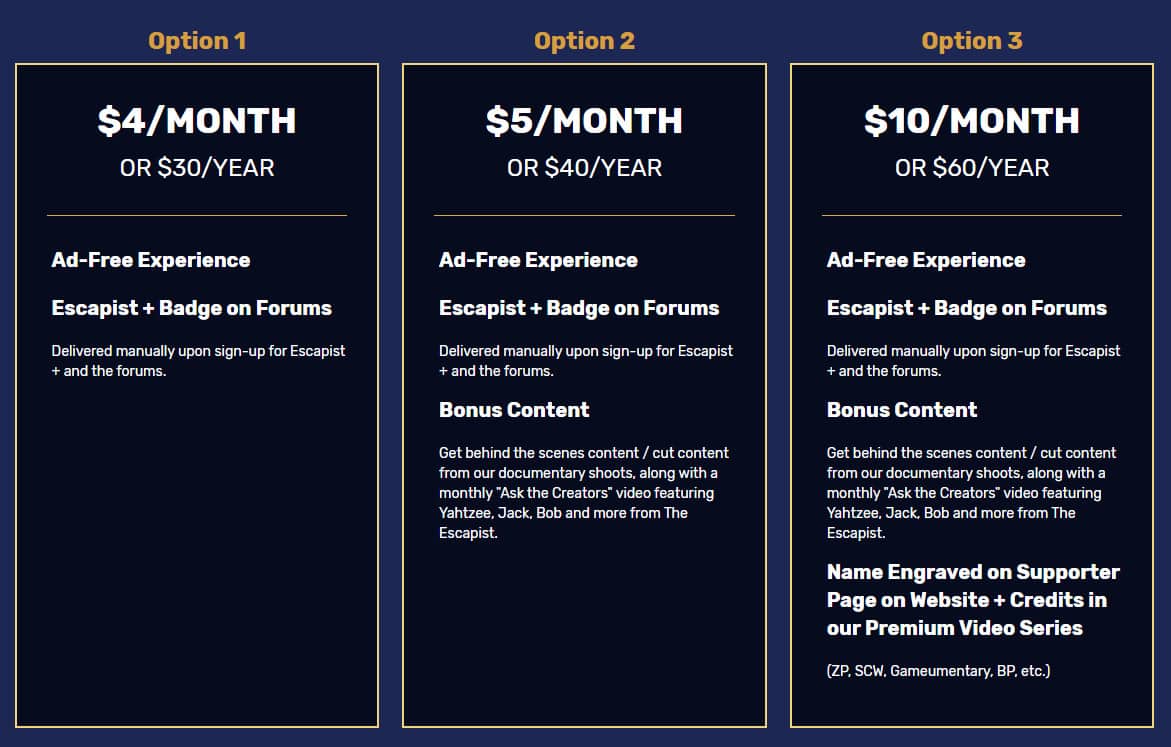The width and height of the screenshot is (1171, 747).
Task: Click Ad-Free Experience in Option 1
Action: [x=151, y=260]
